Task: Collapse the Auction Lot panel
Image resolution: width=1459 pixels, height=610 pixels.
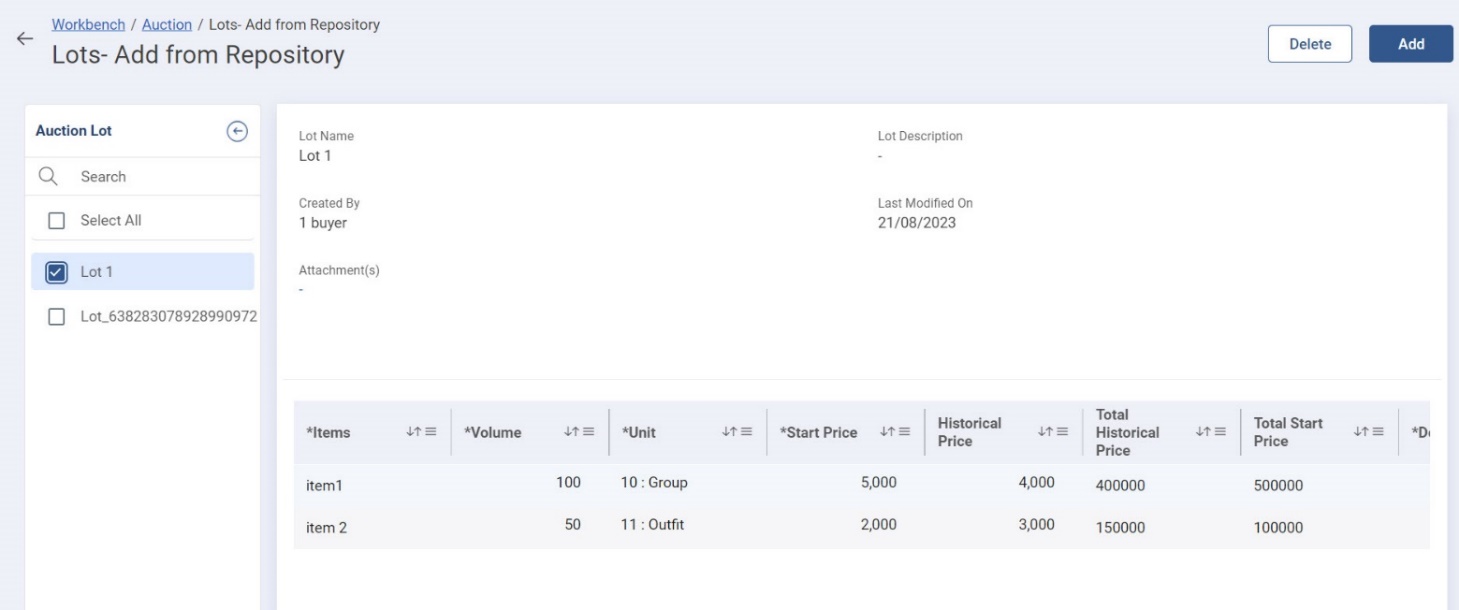Action: pyautogui.click(x=237, y=131)
